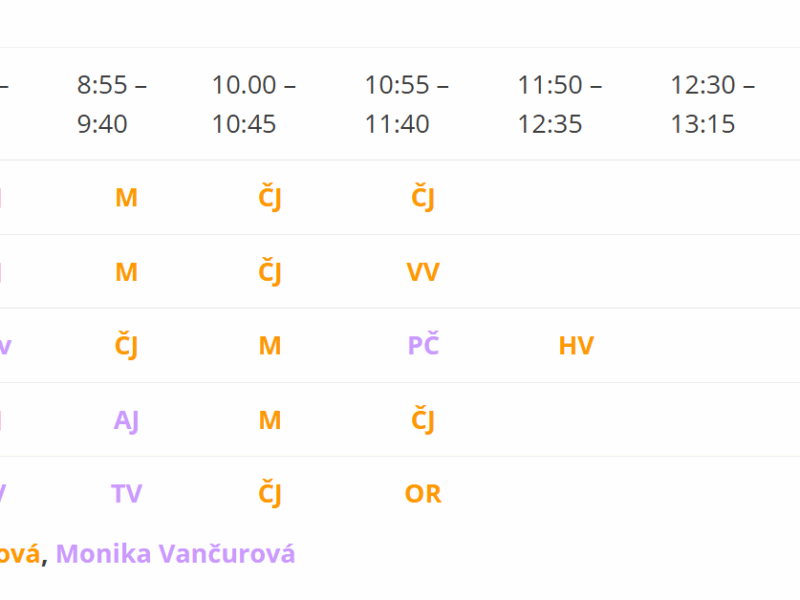Click ČJ next to the AJ row's M
Screen dimensions: 800x600
(423, 420)
